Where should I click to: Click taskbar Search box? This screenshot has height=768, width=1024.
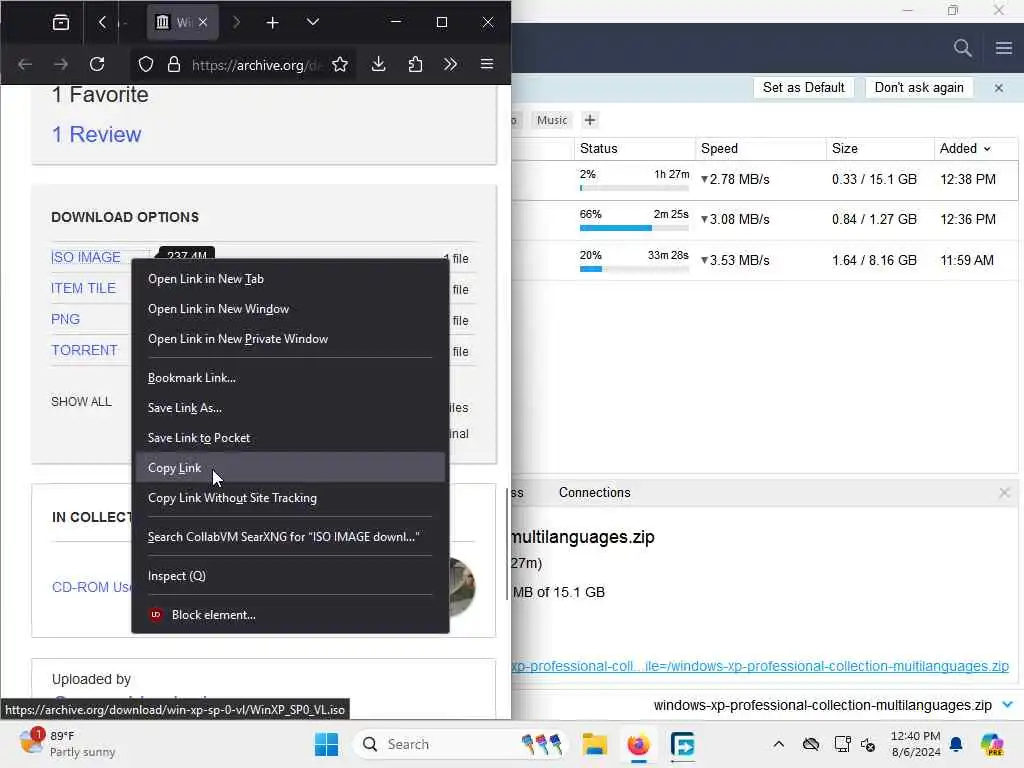(x=460, y=744)
